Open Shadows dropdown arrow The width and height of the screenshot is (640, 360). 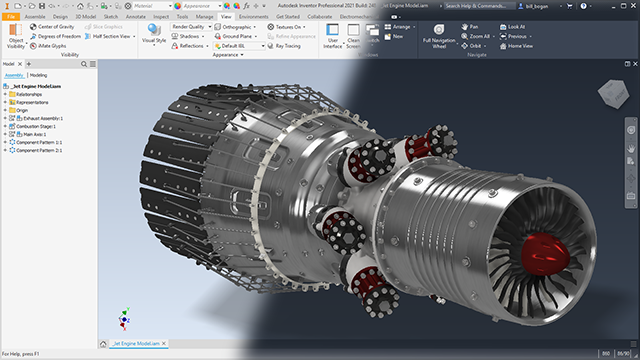click(203, 36)
